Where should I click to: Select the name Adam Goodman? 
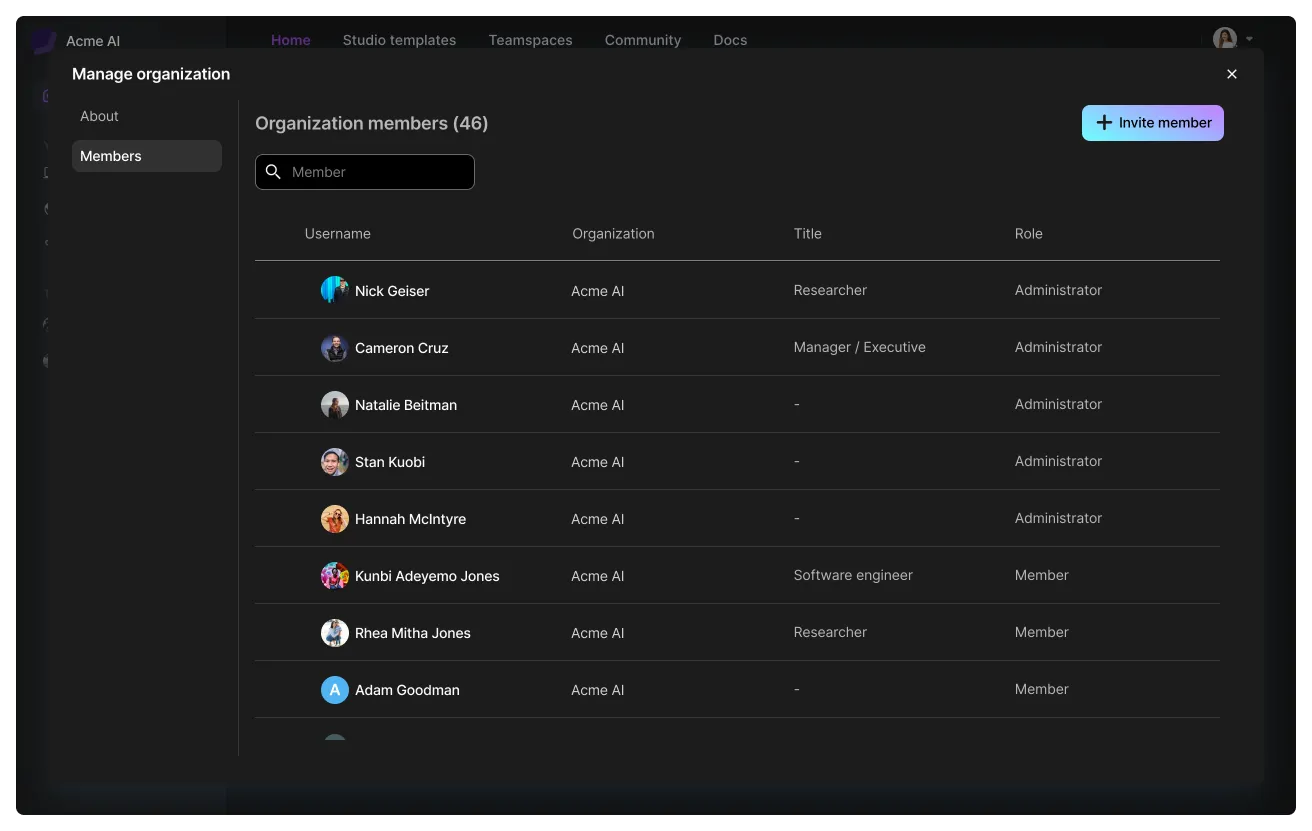[x=408, y=690]
